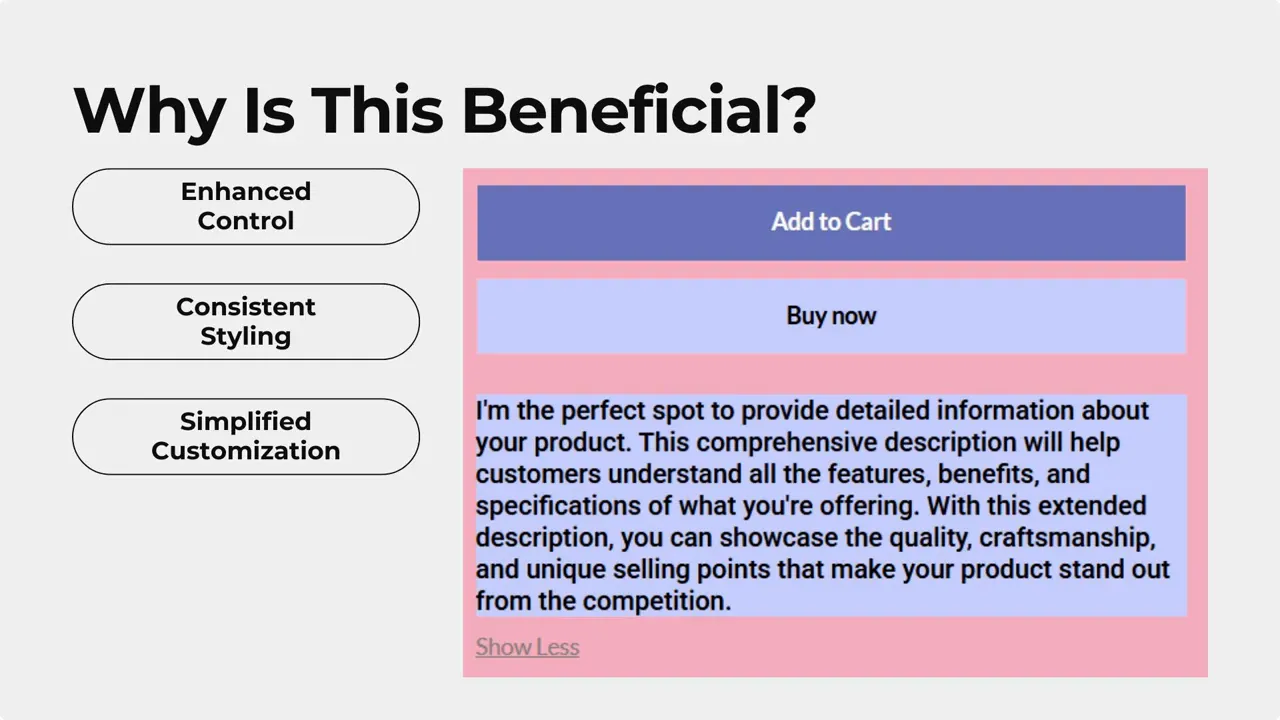Screen dimensions: 1280x720
Task: Click the Simplified Customization pill button
Action: (246, 436)
